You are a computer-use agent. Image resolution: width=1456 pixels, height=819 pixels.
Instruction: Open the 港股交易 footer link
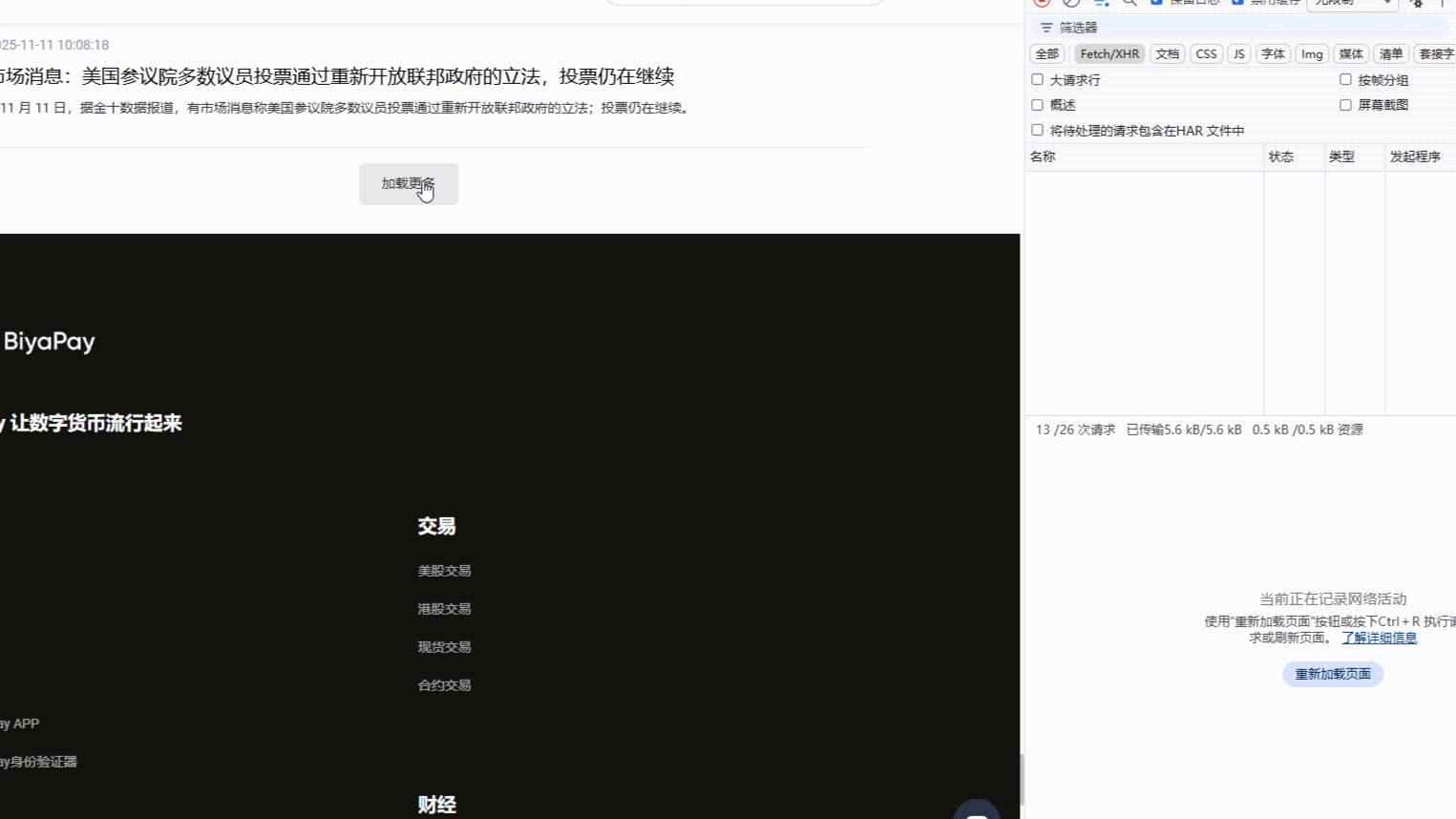tap(444, 609)
